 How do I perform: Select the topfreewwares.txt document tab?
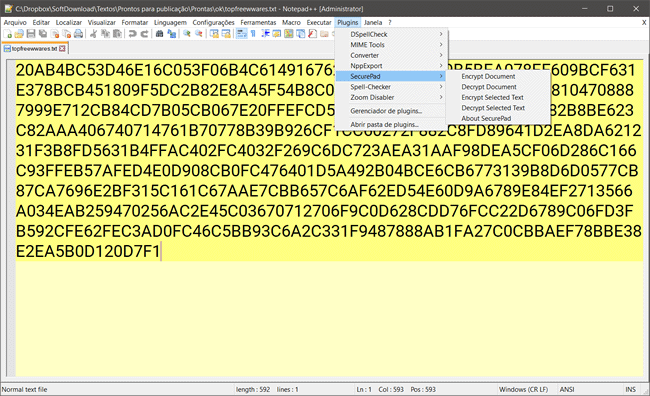(34, 49)
